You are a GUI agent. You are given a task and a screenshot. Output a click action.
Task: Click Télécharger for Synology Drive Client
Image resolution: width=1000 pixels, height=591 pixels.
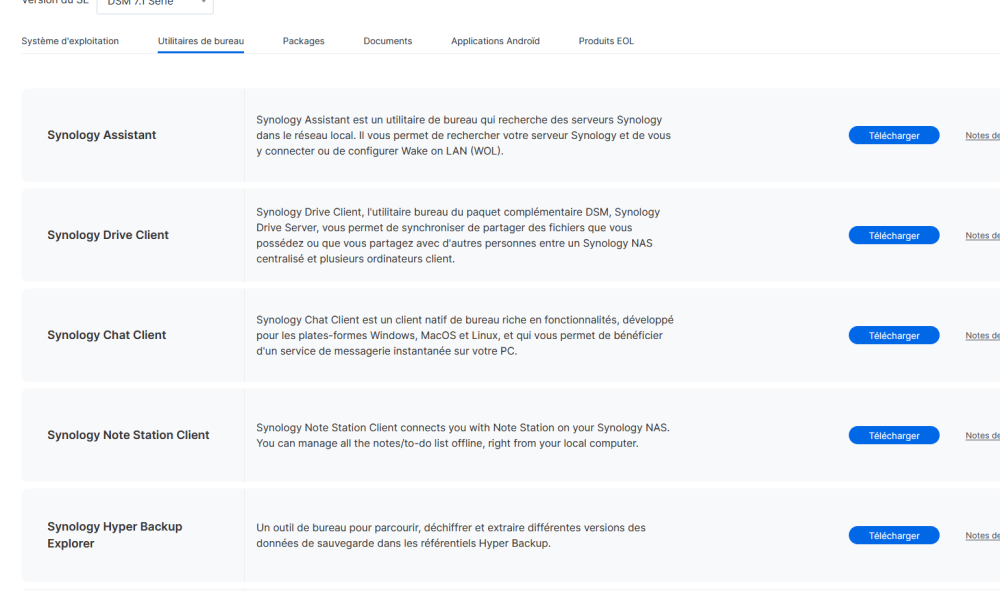(894, 235)
